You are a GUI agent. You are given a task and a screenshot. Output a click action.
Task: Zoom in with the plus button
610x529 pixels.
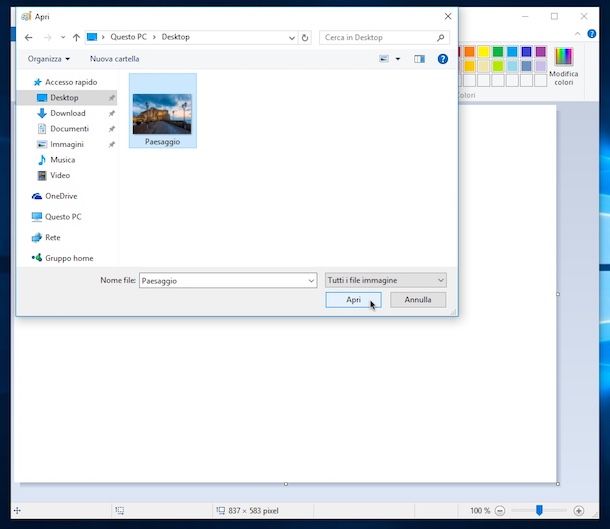click(x=579, y=511)
